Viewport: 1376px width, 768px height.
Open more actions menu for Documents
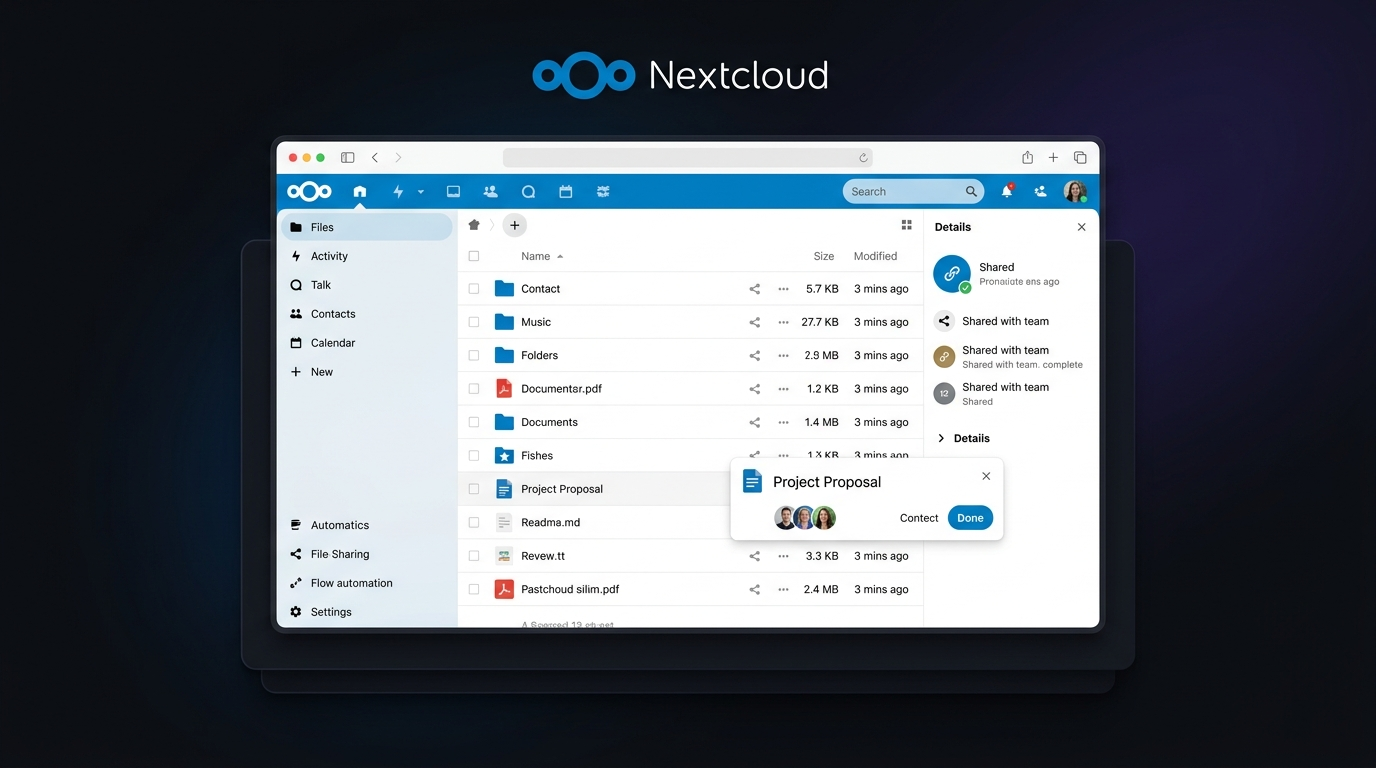point(784,422)
